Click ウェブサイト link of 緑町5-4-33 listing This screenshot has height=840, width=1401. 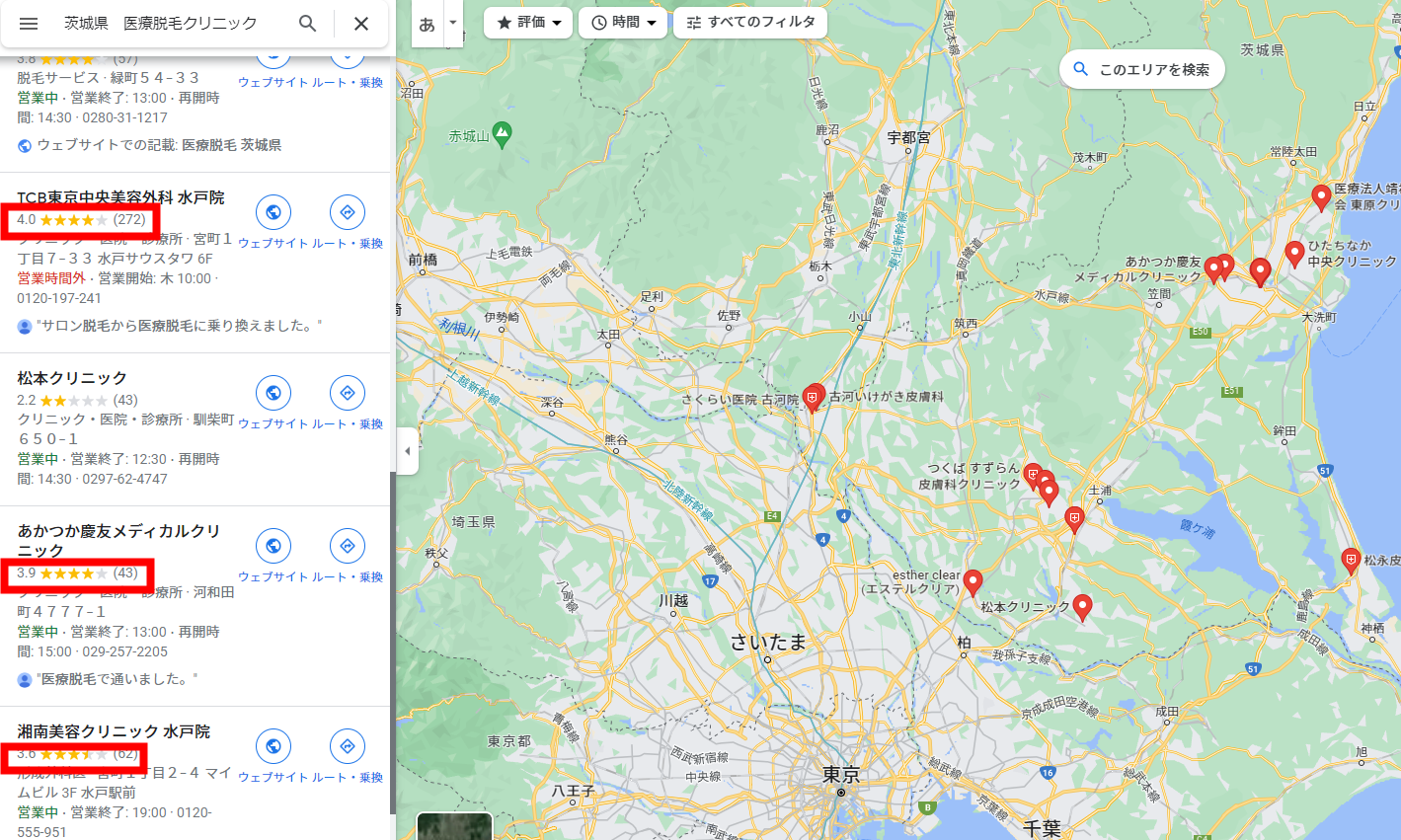tap(273, 83)
